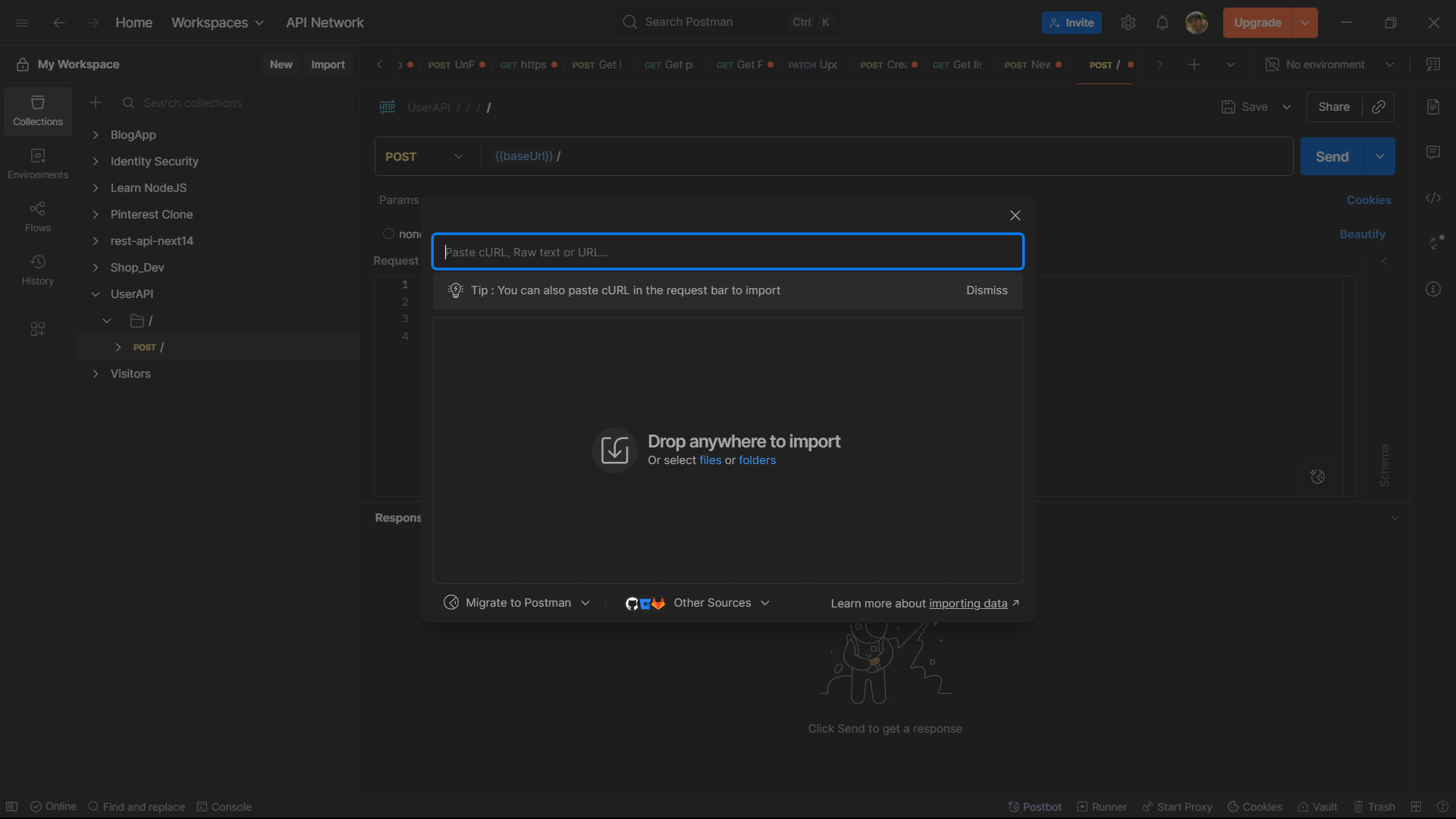The image size is (1456, 819).
Task: Open the No environment dropdown
Action: pos(1330,64)
